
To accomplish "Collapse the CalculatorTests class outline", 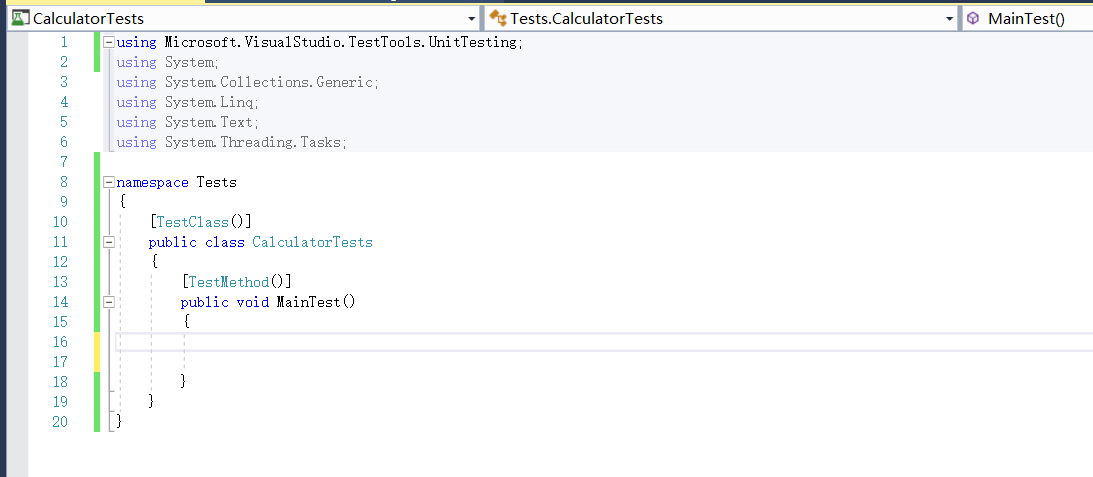I will [109, 242].
